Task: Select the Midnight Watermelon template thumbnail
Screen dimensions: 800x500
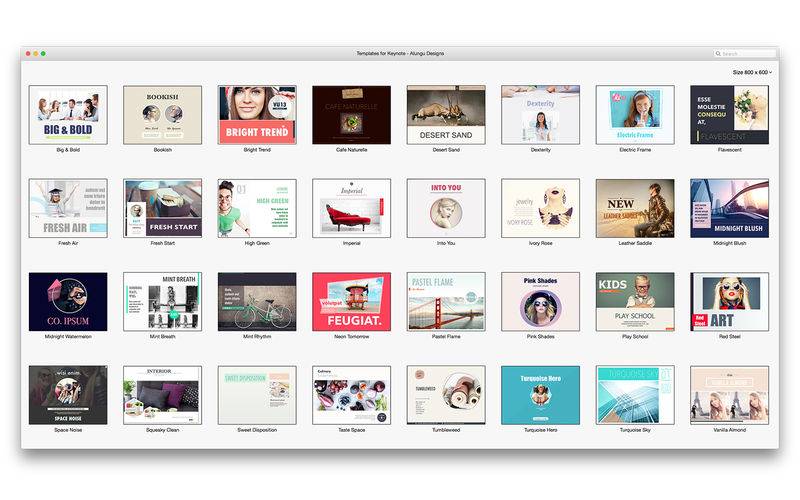Action: [68, 302]
